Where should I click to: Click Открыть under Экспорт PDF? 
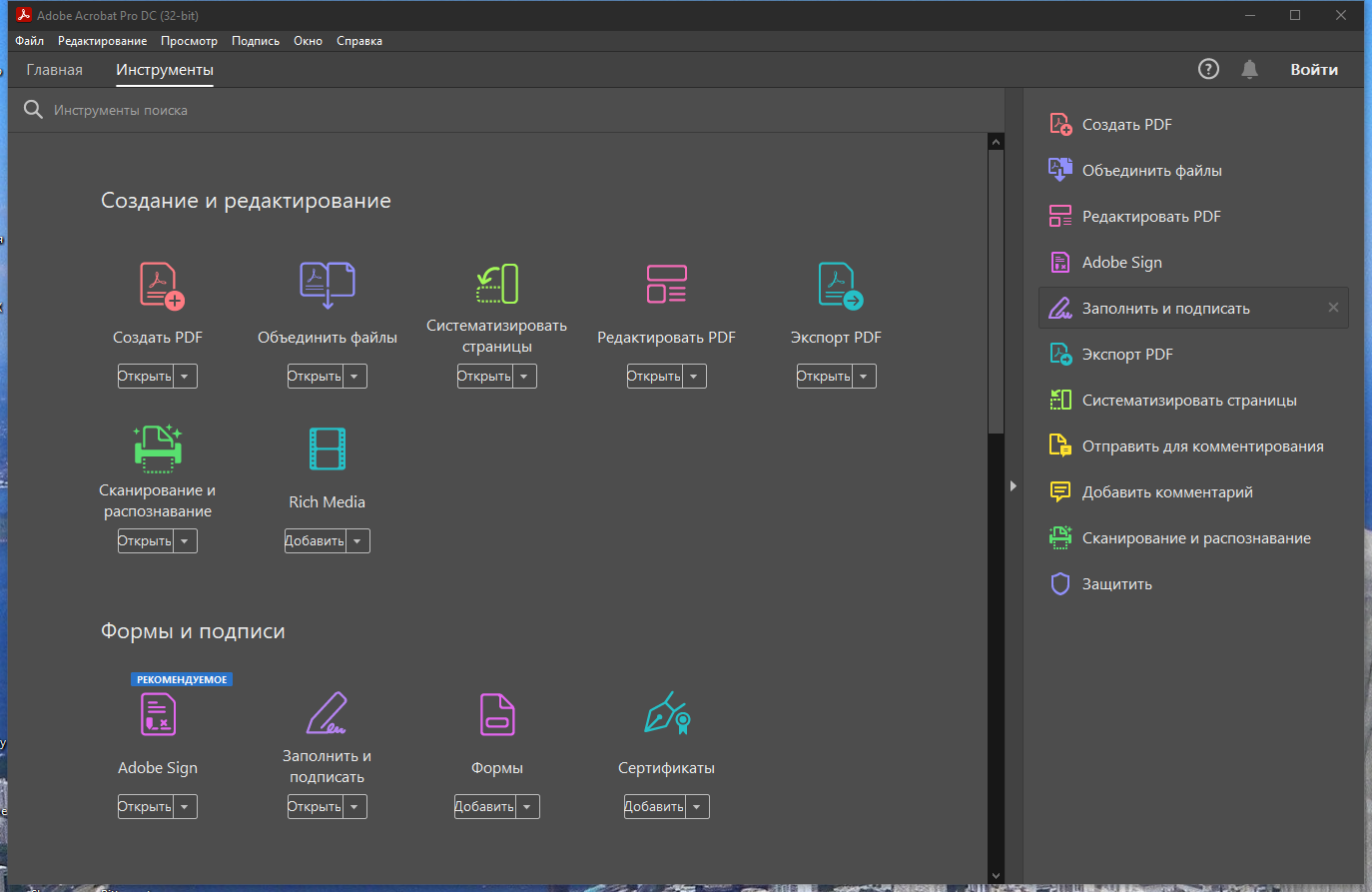(x=825, y=377)
